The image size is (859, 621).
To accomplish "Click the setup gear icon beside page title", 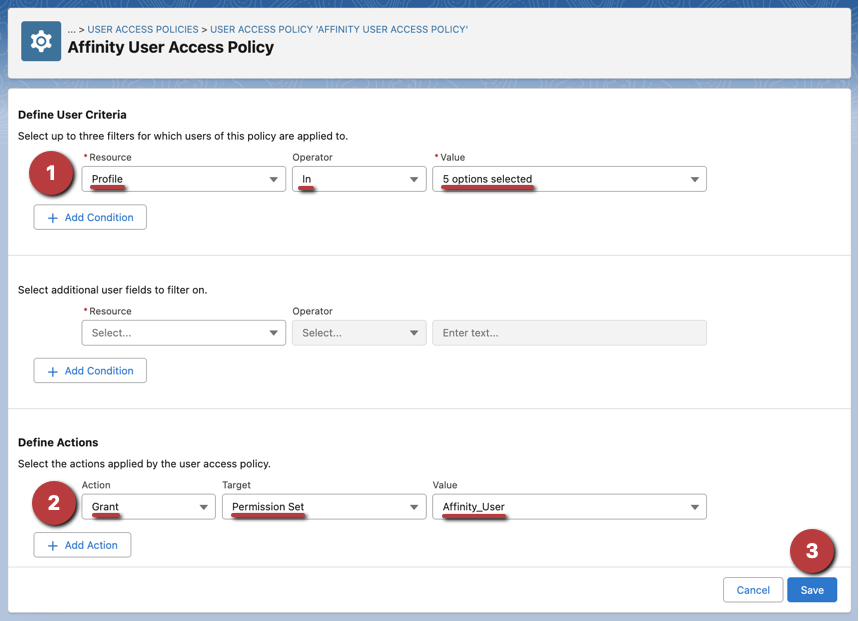I will pos(41,41).
